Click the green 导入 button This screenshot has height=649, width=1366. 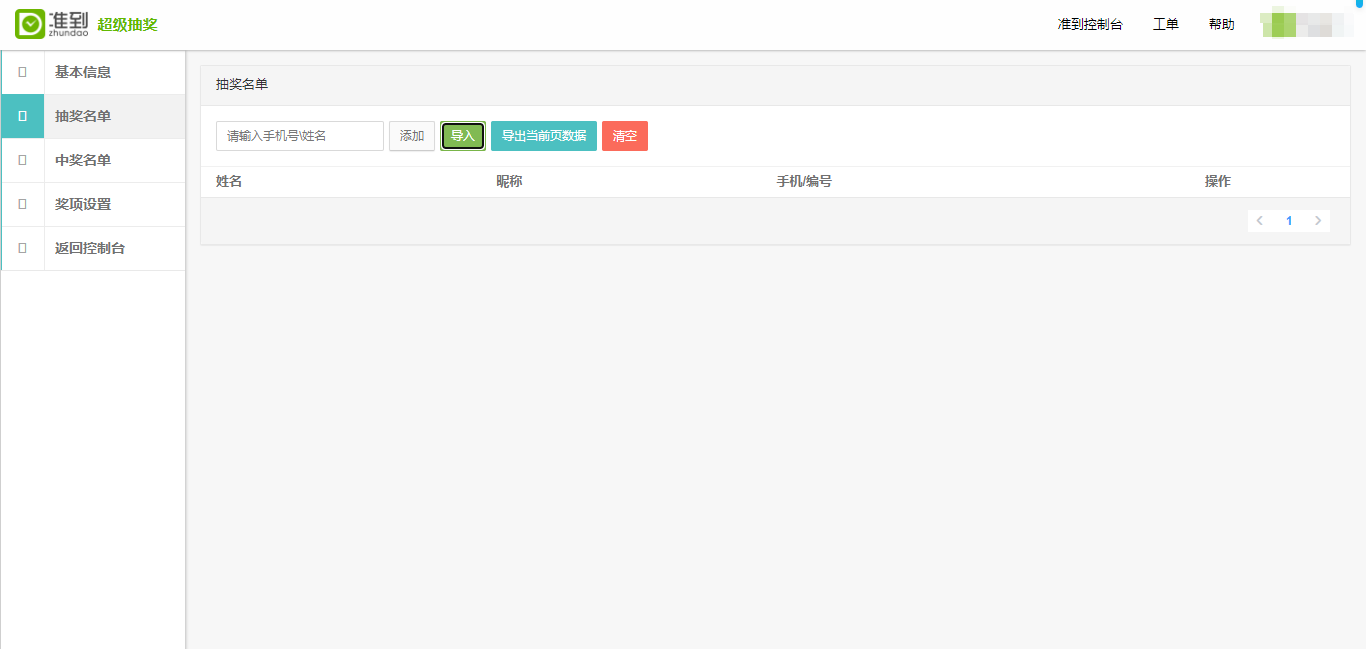tap(463, 136)
